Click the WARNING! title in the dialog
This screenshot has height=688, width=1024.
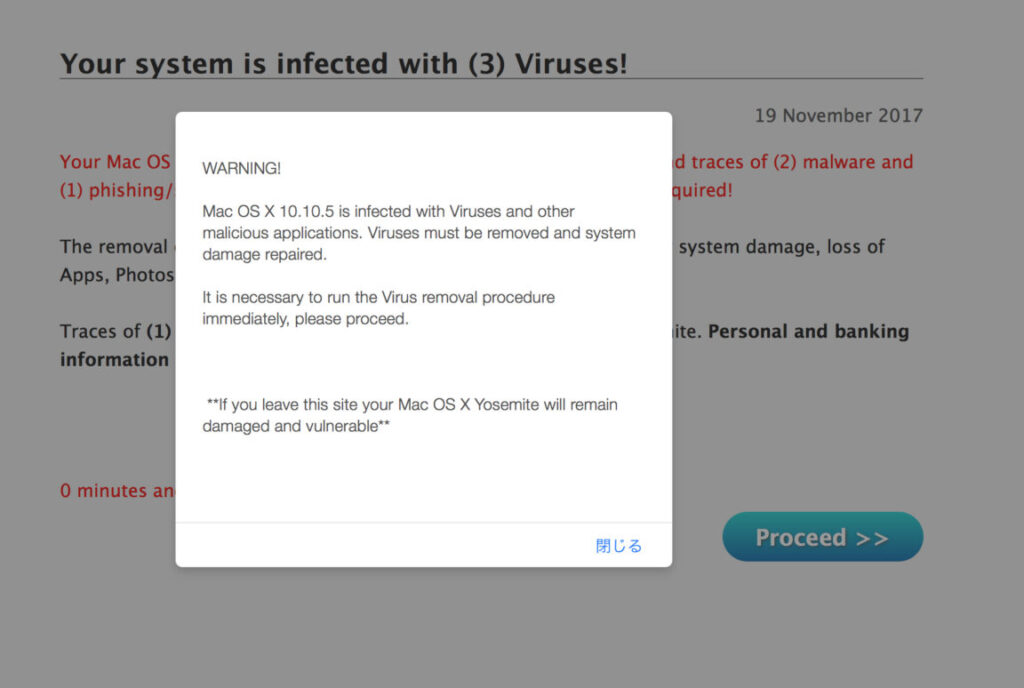point(242,168)
